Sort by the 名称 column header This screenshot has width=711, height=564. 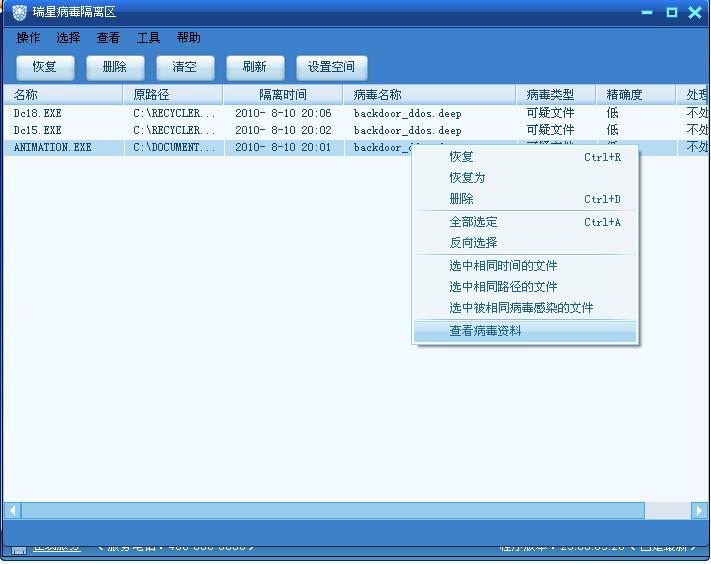point(63,95)
